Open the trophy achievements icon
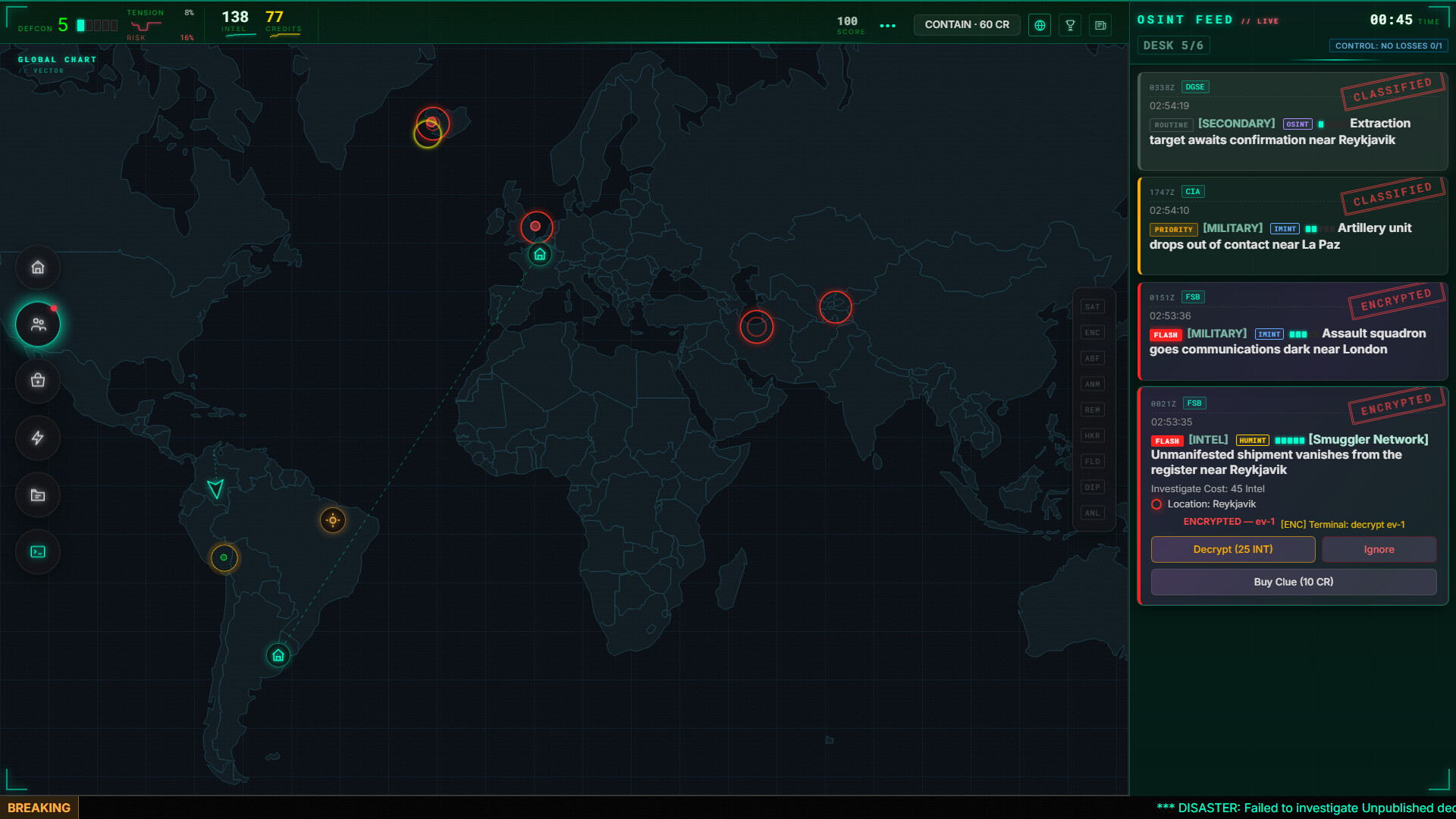Image resolution: width=1456 pixels, height=819 pixels. point(1070,25)
